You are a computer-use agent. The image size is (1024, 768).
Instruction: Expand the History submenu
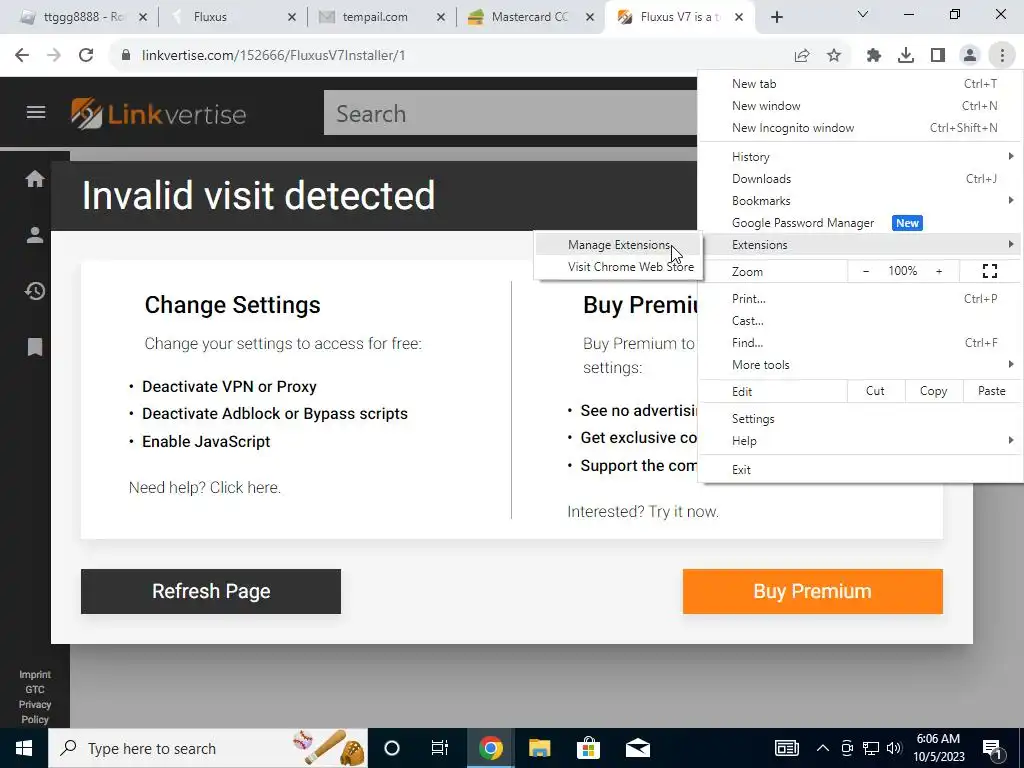(861, 157)
